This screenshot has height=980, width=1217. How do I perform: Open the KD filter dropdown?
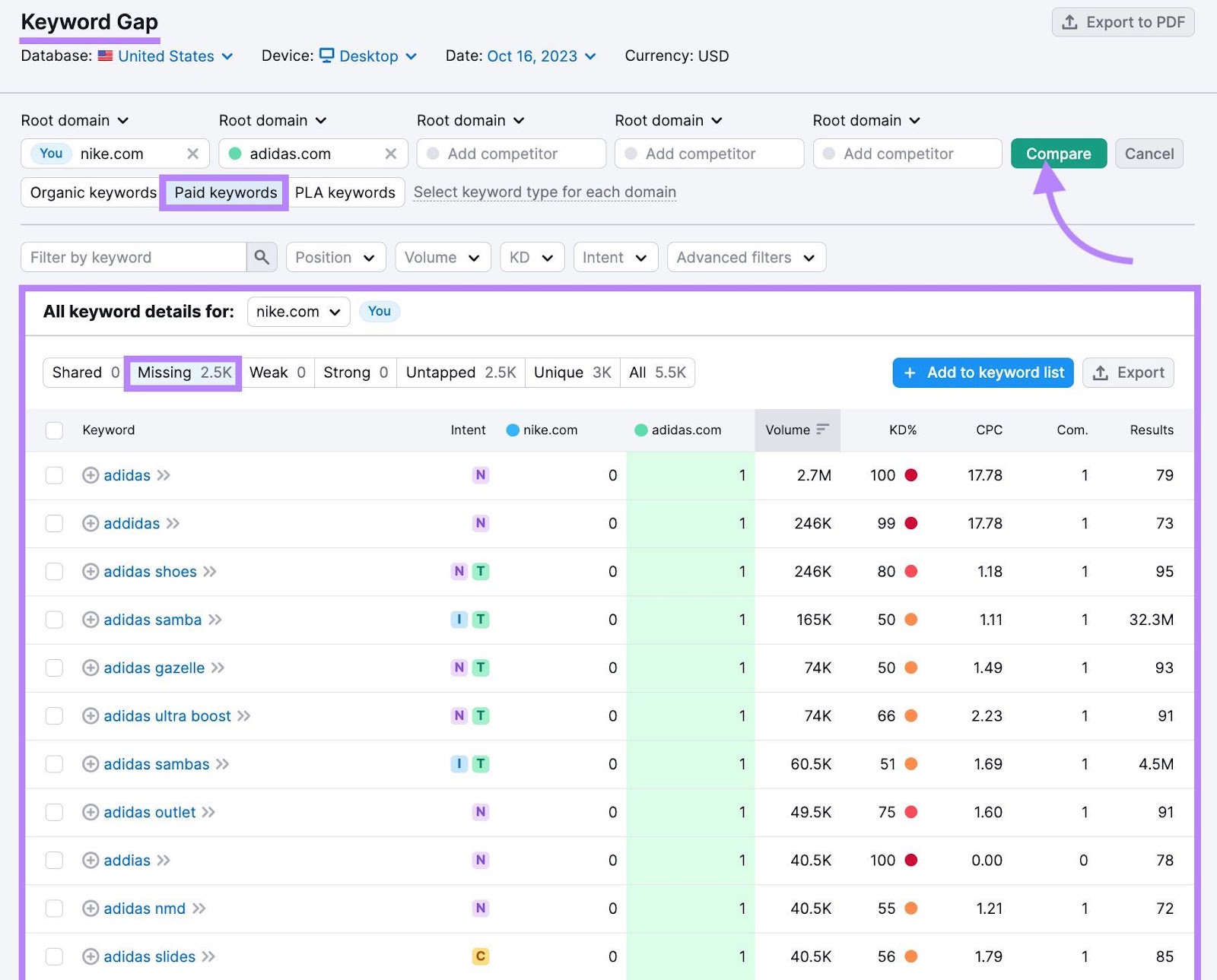(532, 257)
